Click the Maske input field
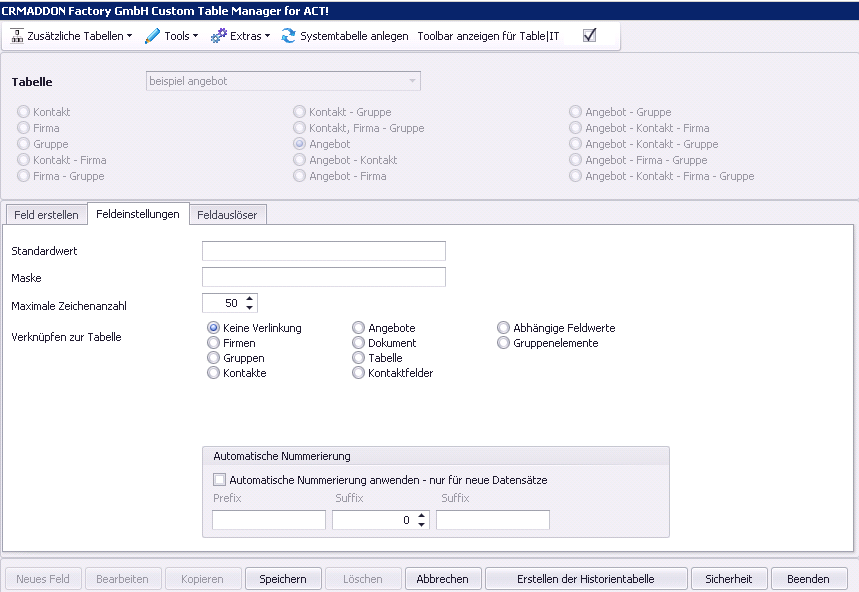859x592 pixels. tap(324, 277)
